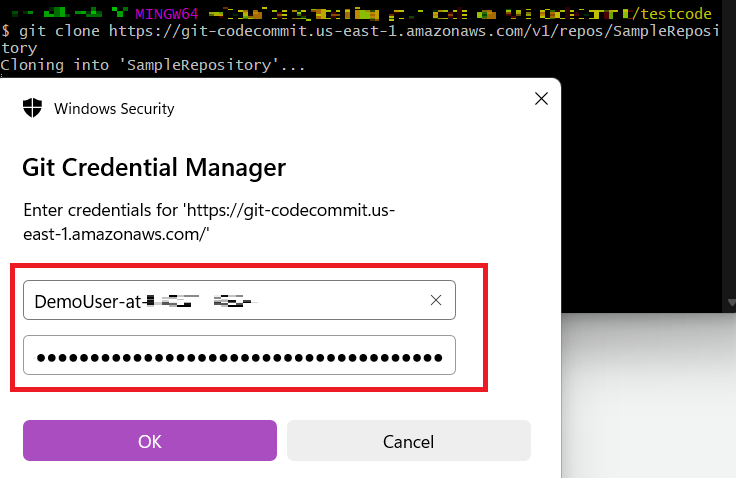
Task: Click the wrapped 'tory' text in the terminal
Action: click(19, 48)
